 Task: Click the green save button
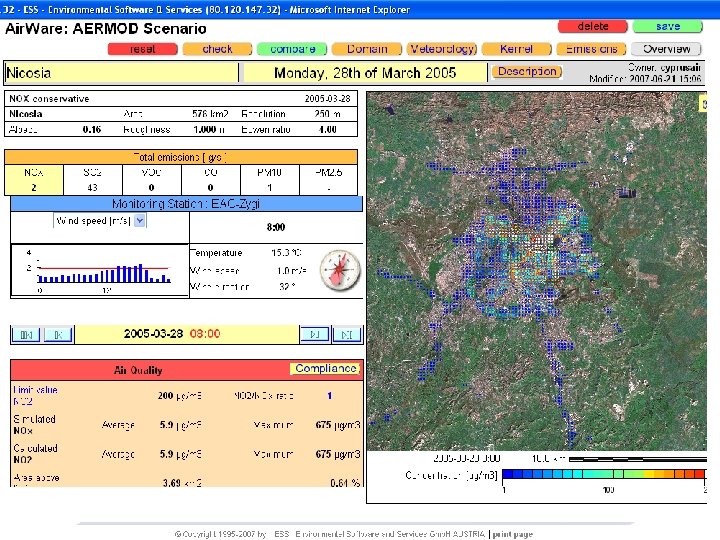[x=667, y=27]
